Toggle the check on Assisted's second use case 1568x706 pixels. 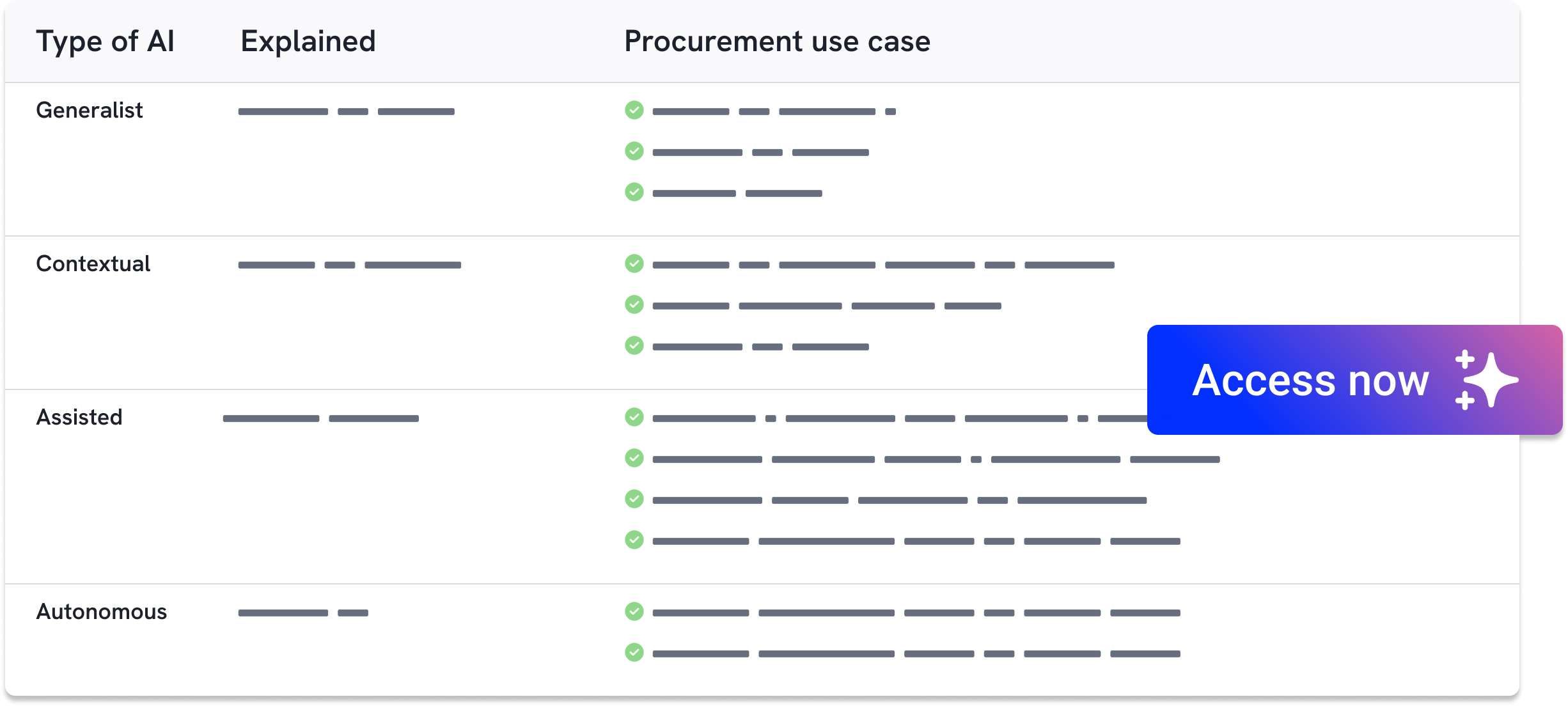tap(634, 459)
